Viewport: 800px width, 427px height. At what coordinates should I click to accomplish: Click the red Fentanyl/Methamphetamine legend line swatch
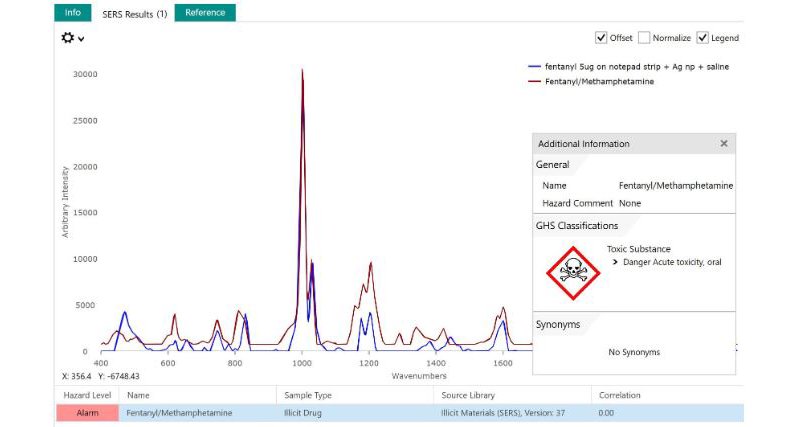click(x=534, y=82)
